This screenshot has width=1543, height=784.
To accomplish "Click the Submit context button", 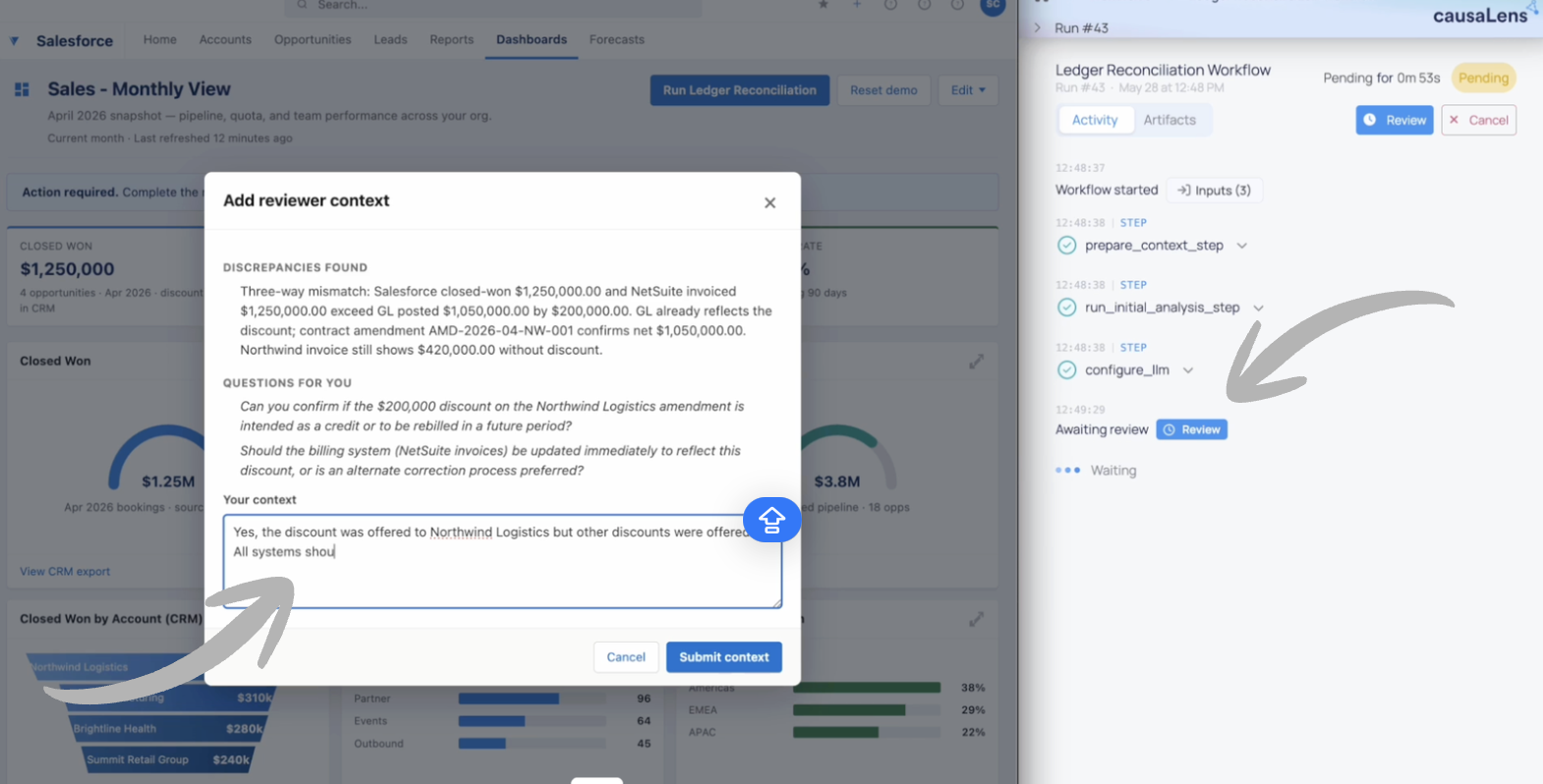I will pyautogui.click(x=724, y=657).
